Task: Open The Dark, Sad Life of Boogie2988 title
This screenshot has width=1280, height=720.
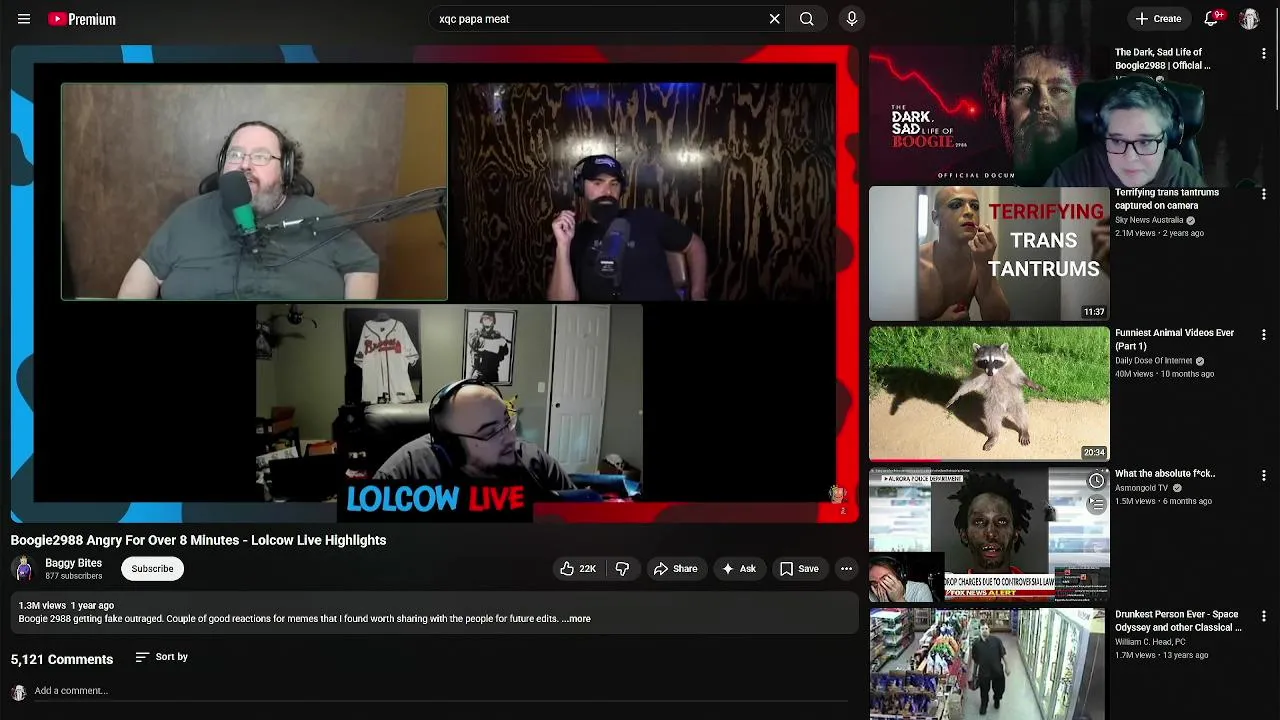Action: point(1163,59)
